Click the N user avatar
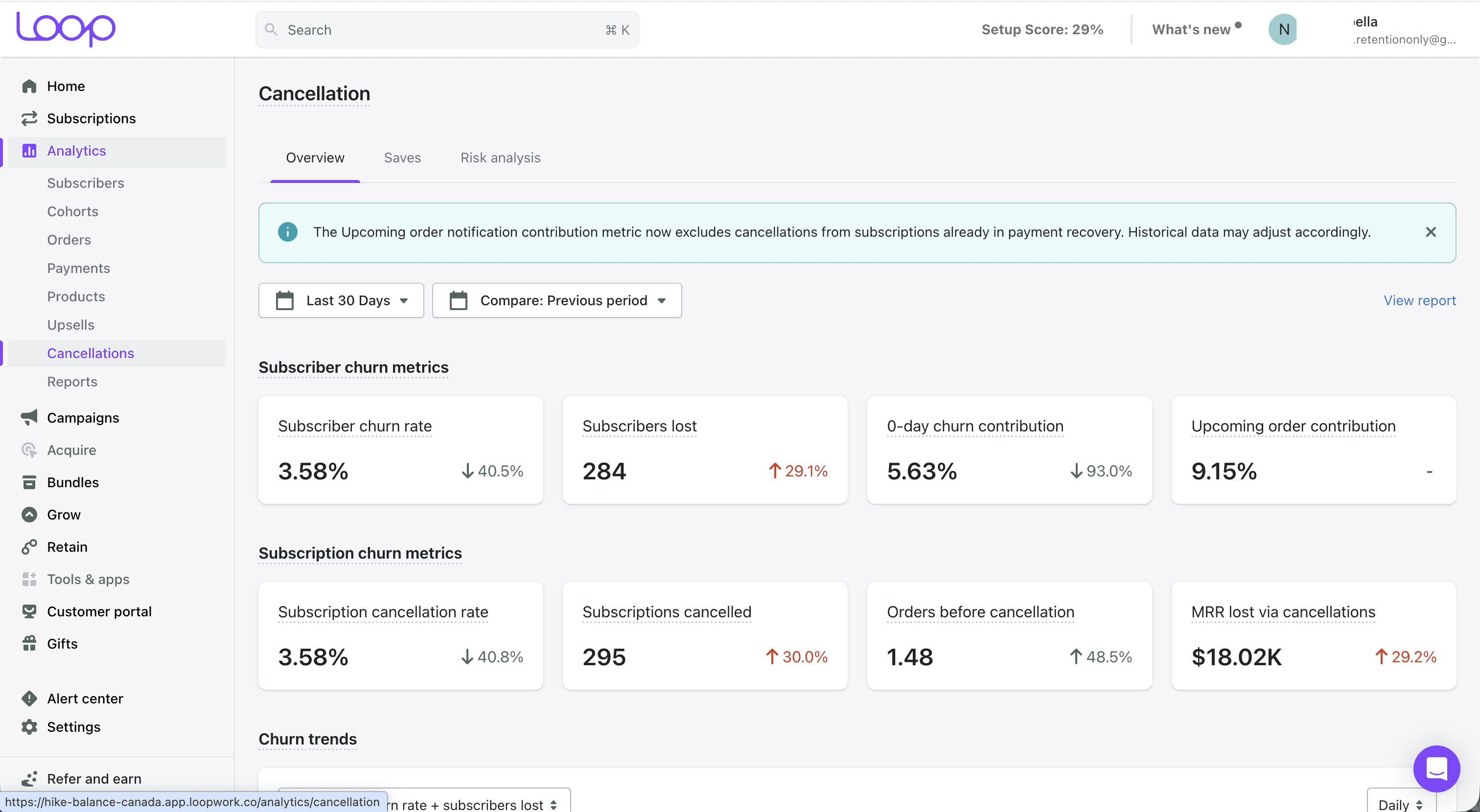Image resolution: width=1480 pixels, height=812 pixels. click(x=1283, y=30)
